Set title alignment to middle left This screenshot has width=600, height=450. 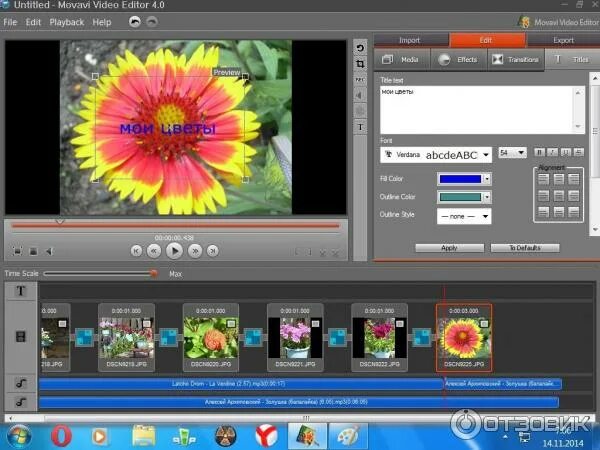[x=543, y=196]
